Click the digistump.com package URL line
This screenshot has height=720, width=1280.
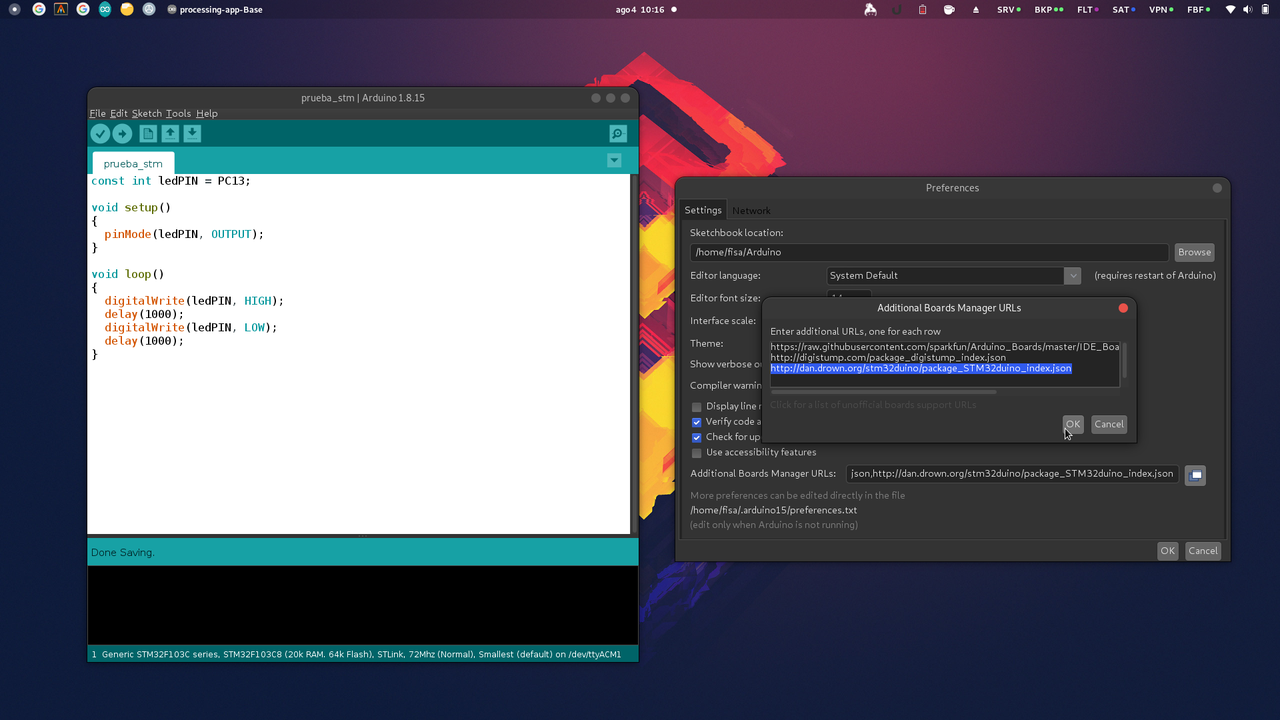click(888, 357)
